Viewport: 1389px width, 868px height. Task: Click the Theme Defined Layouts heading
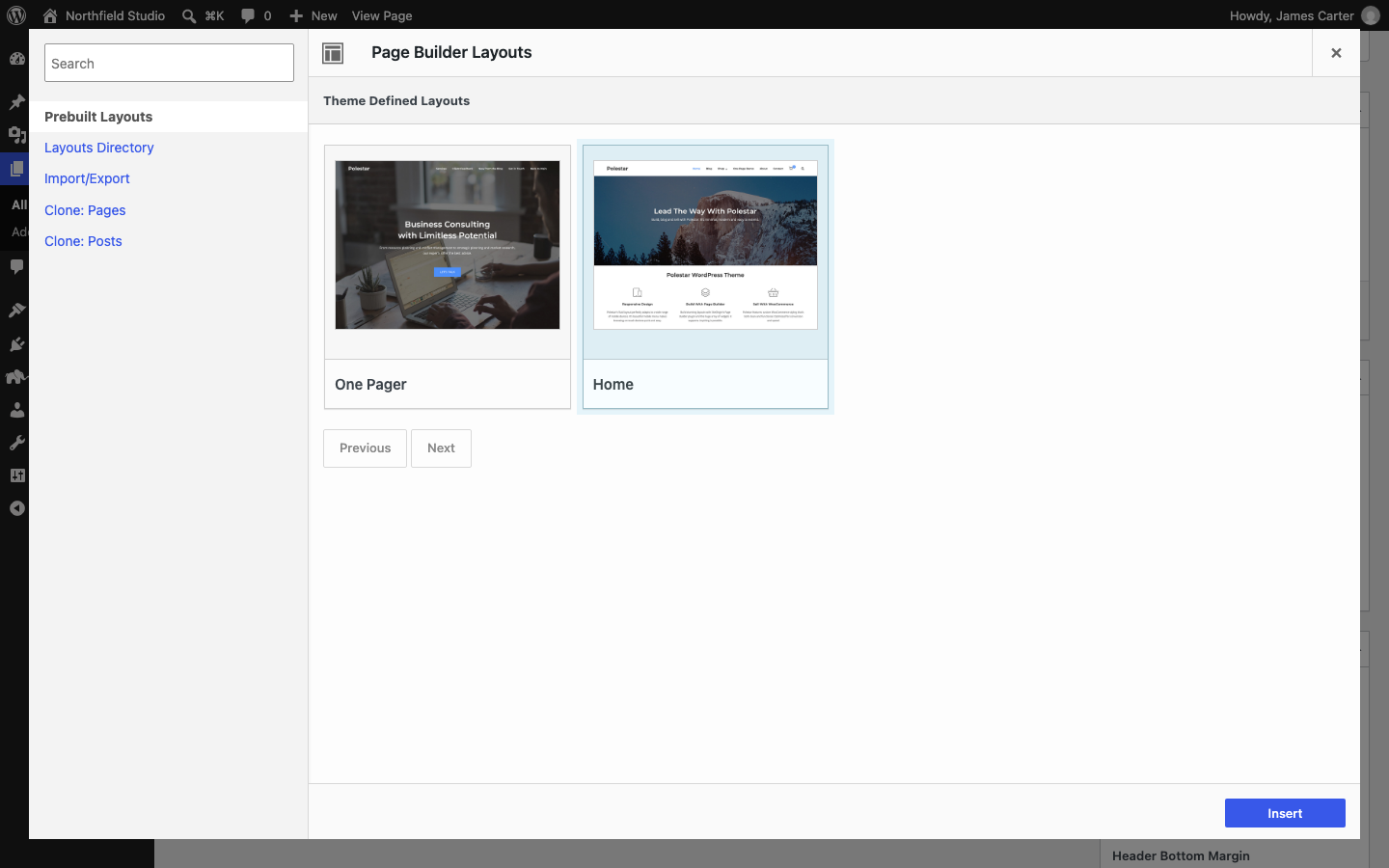point(396,100)
